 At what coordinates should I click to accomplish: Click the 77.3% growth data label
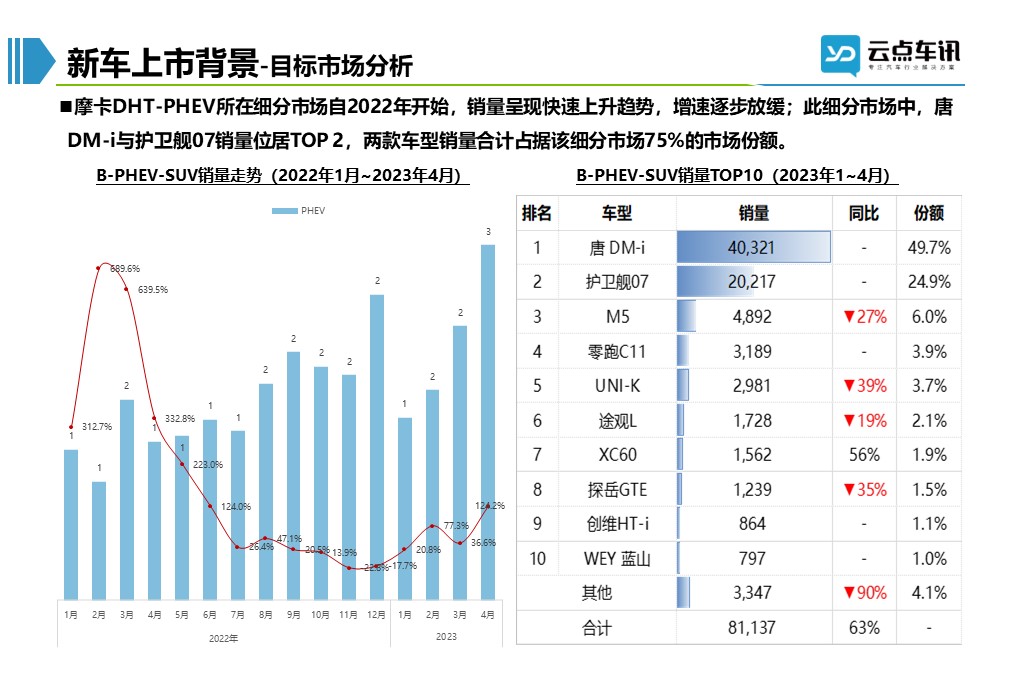click(456, 526)
